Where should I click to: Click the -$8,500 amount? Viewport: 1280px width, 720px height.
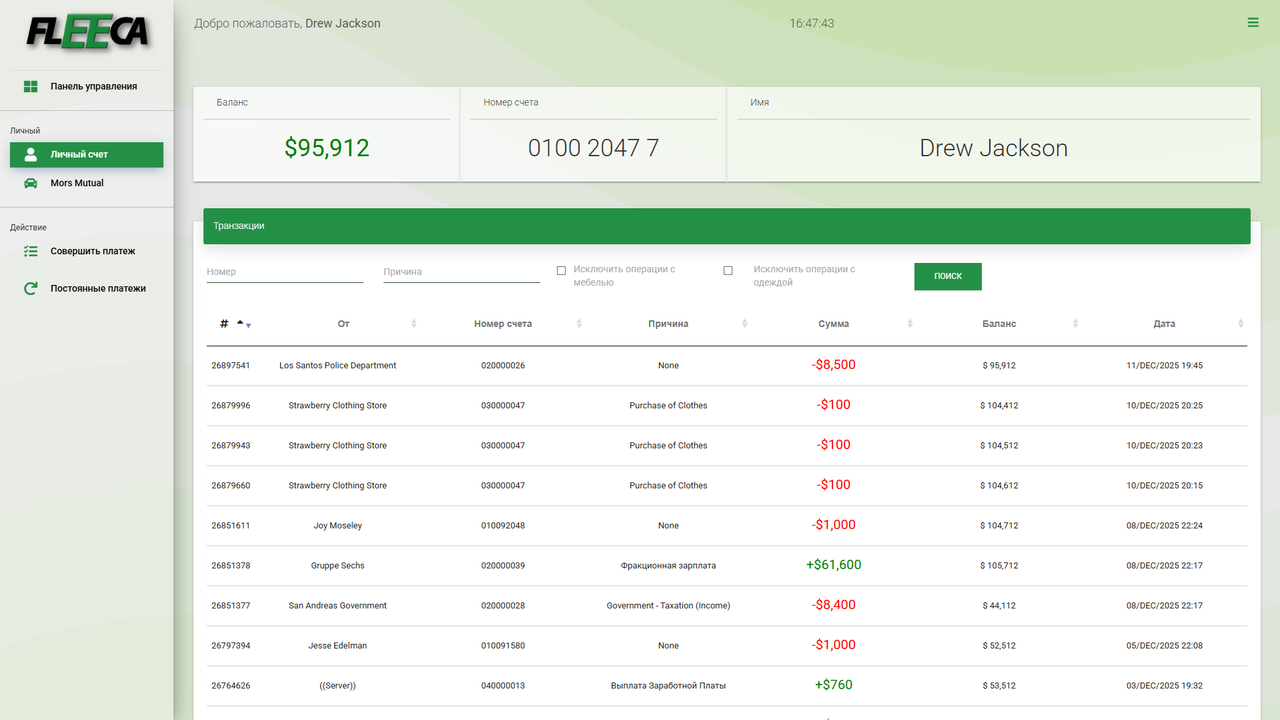[x=834, y=365]
